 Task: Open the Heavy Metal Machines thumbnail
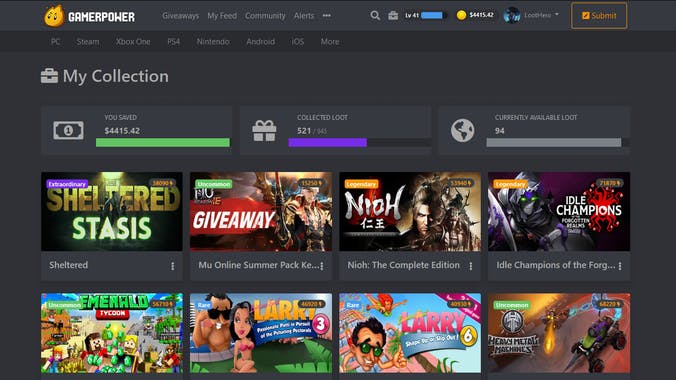click(559, 333)
